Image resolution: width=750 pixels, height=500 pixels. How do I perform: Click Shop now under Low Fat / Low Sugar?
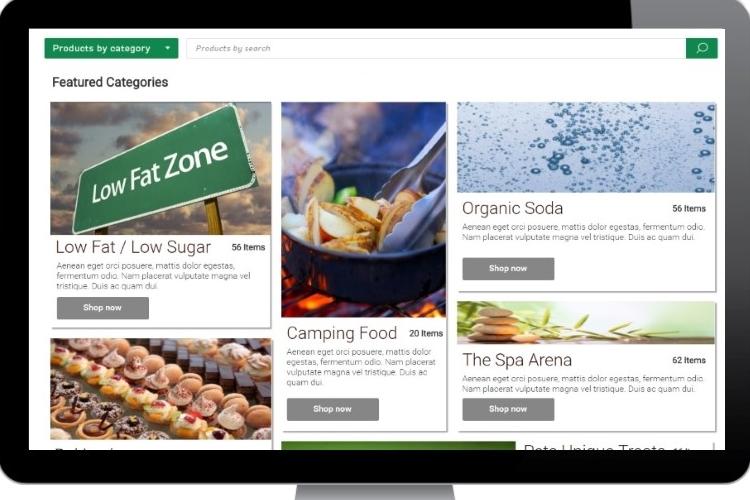pos(103,308)
